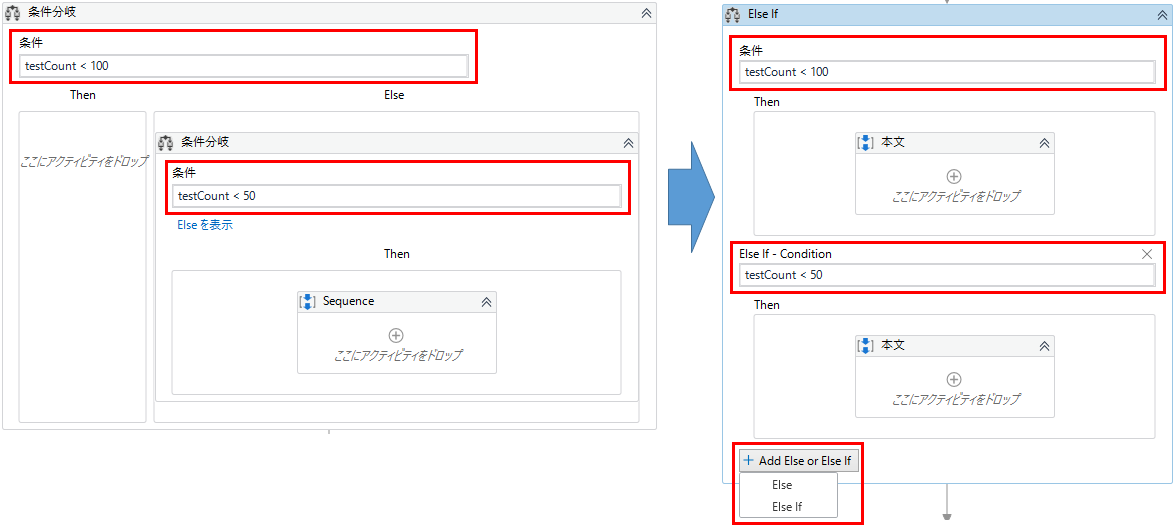Edit left testCount < 100 condition field

coord(244,66)
